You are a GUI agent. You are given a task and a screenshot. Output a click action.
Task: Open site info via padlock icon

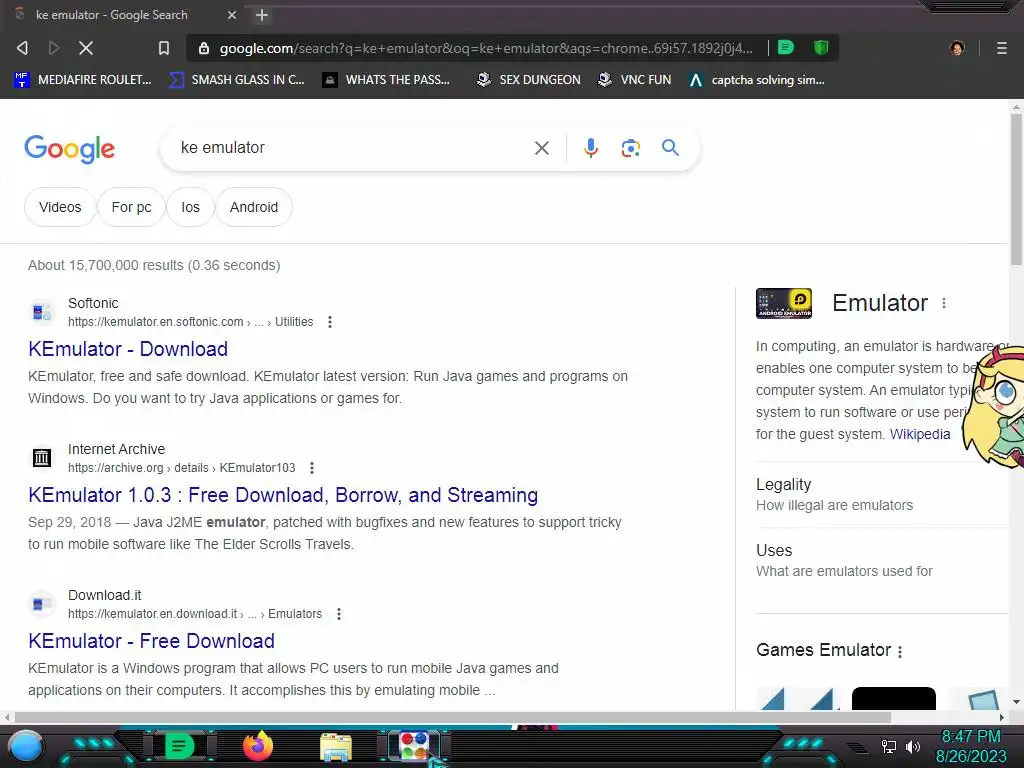point(204,48)
